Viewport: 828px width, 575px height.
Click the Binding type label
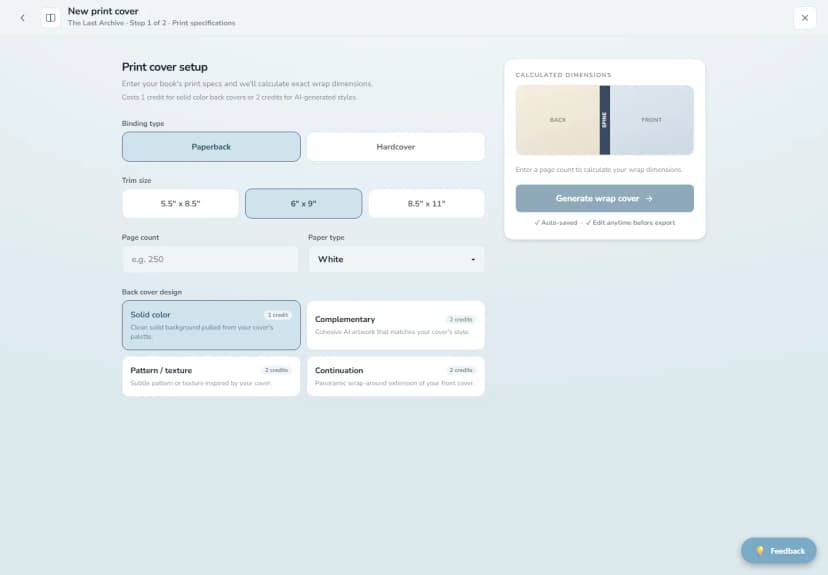tap(143, 124)
